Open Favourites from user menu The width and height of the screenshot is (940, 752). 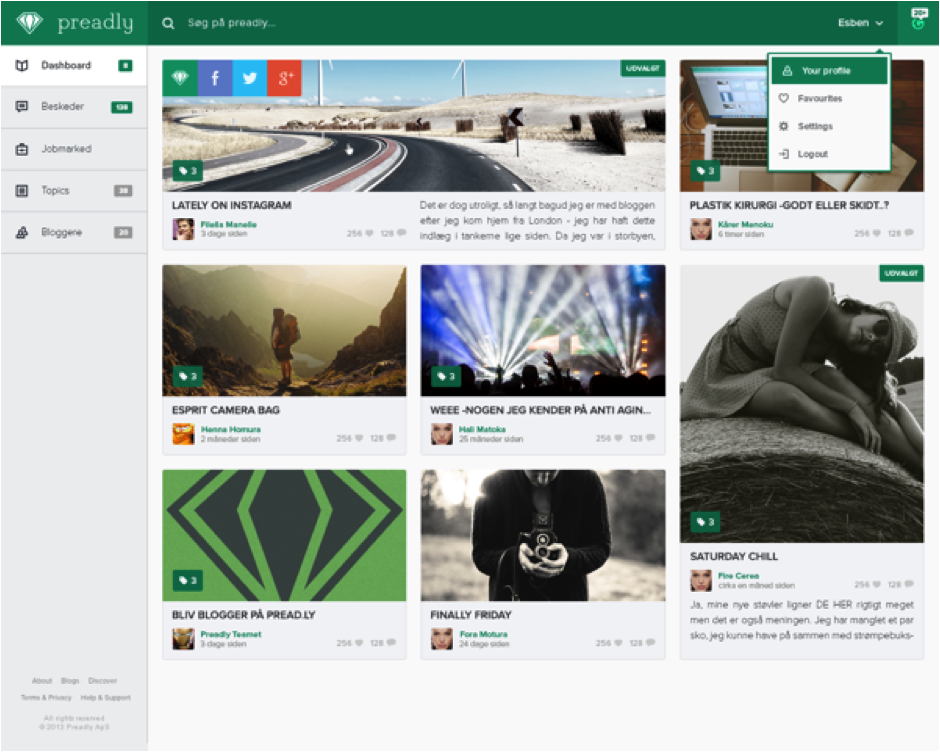[819, 99]
